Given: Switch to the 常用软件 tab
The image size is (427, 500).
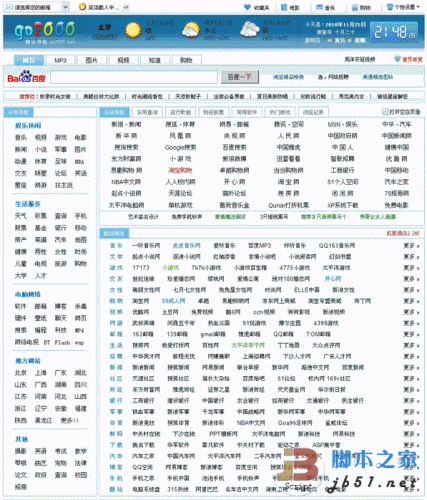Looking at the screenshot, I should tap(246, 112).
